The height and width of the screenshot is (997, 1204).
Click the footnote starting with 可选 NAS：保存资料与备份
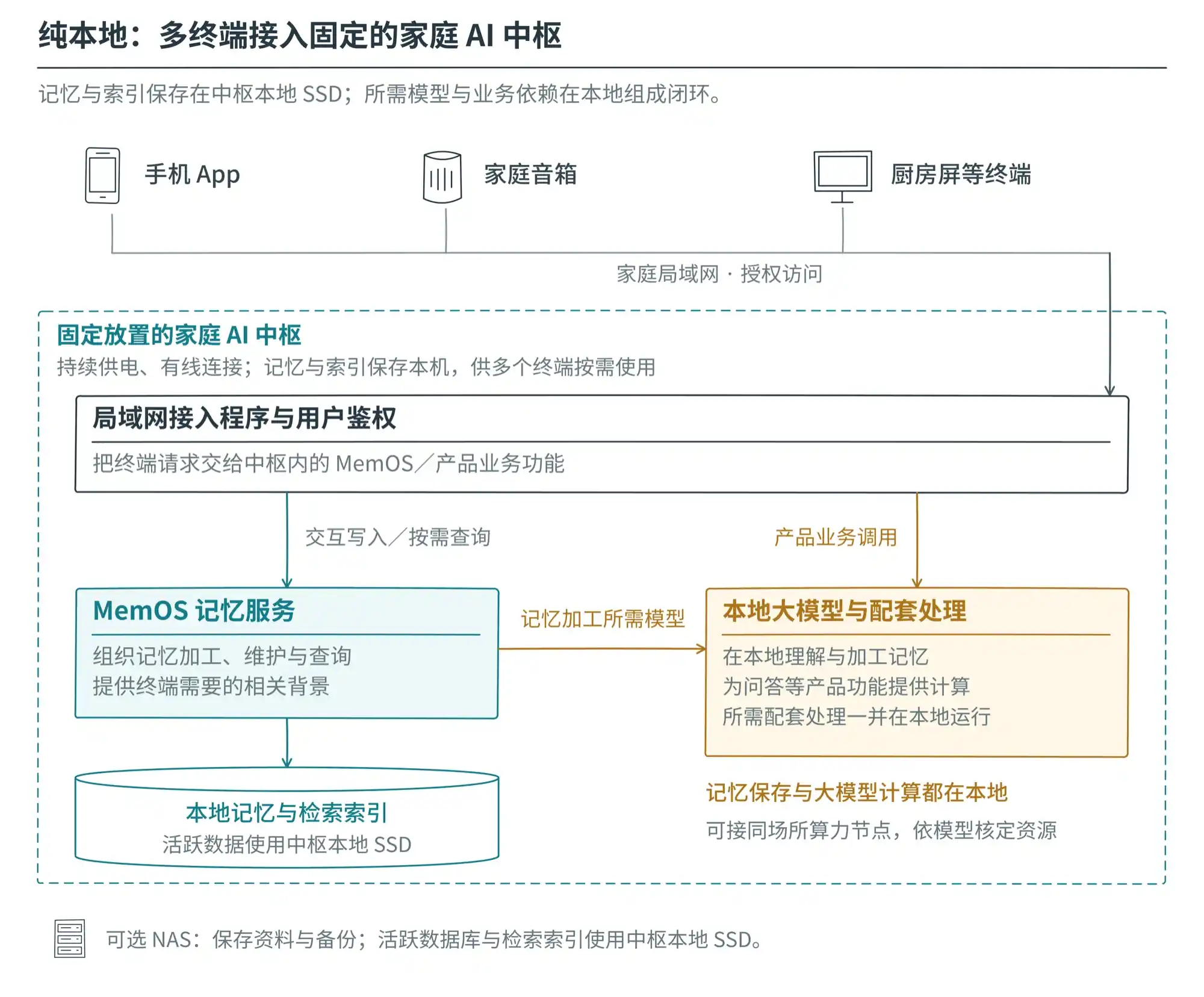pos(434,939)
